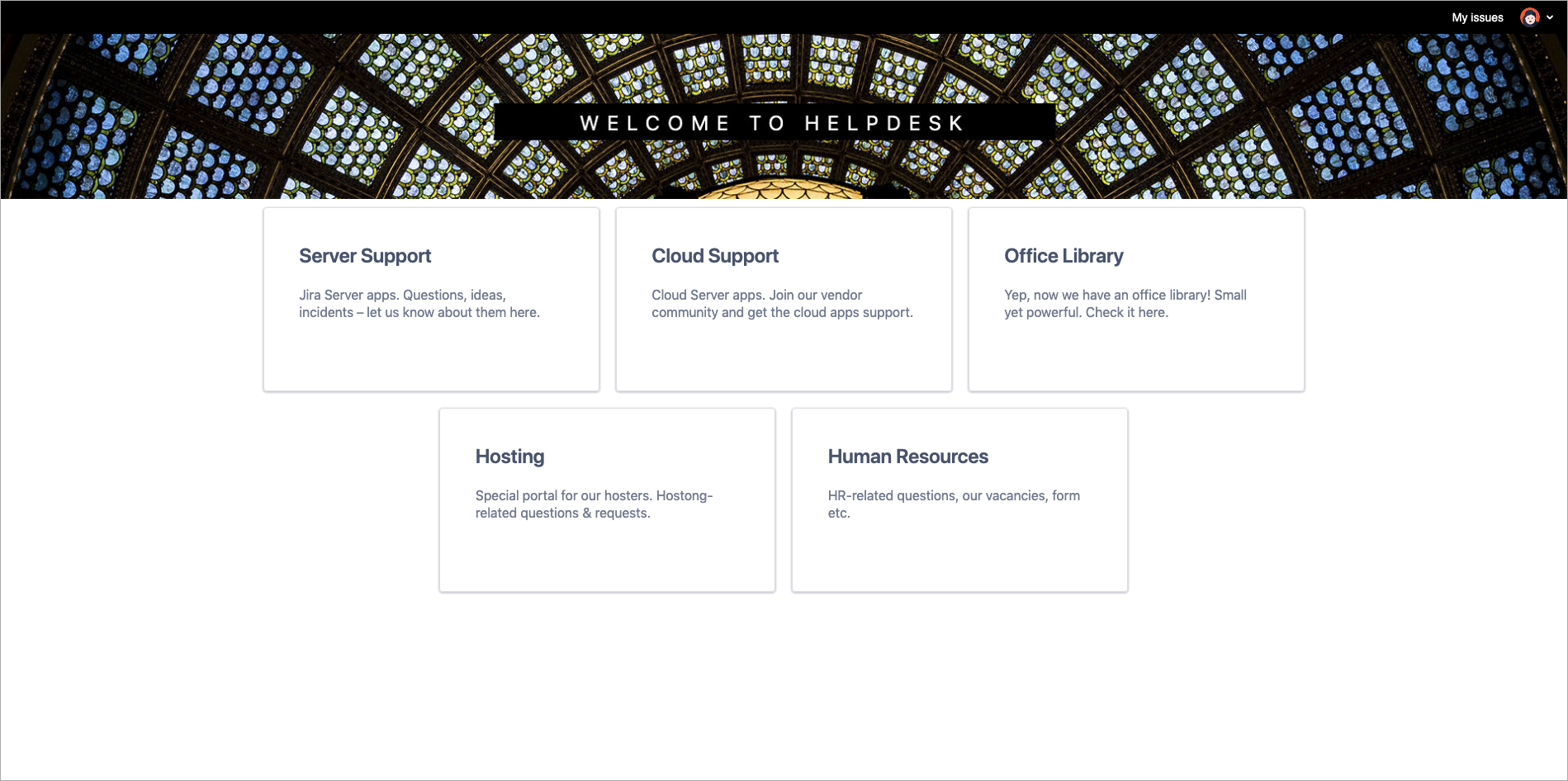Click the Server Support heading
Image resolution: width=1568 pixels, height=781 pixels.
click(x=365, y=256)
